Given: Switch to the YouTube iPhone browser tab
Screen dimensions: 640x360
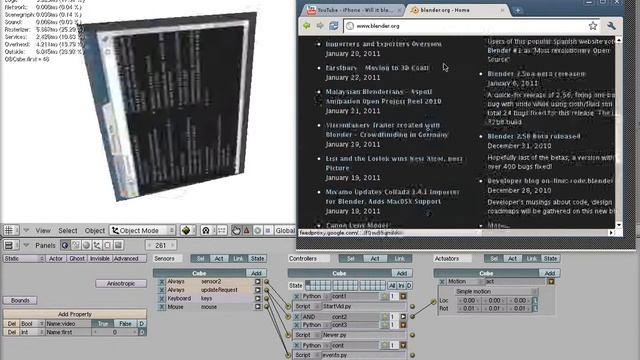Looking at the screenshot, I should click(x=353, y=10).
